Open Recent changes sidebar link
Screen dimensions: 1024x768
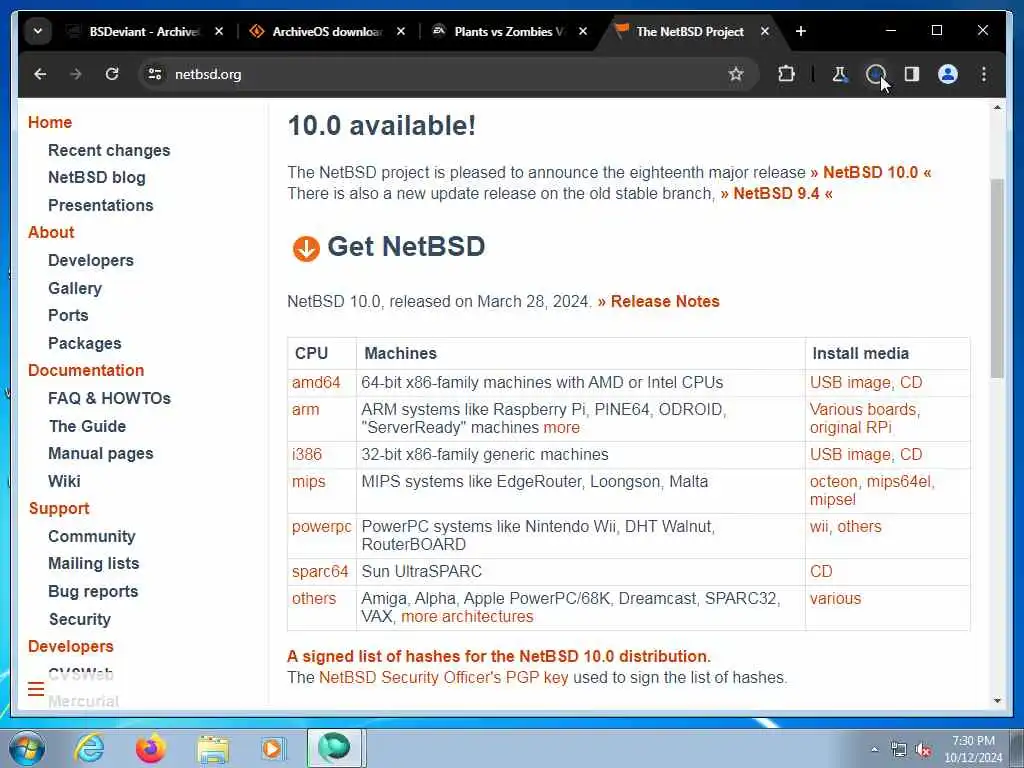coord(109,150)
